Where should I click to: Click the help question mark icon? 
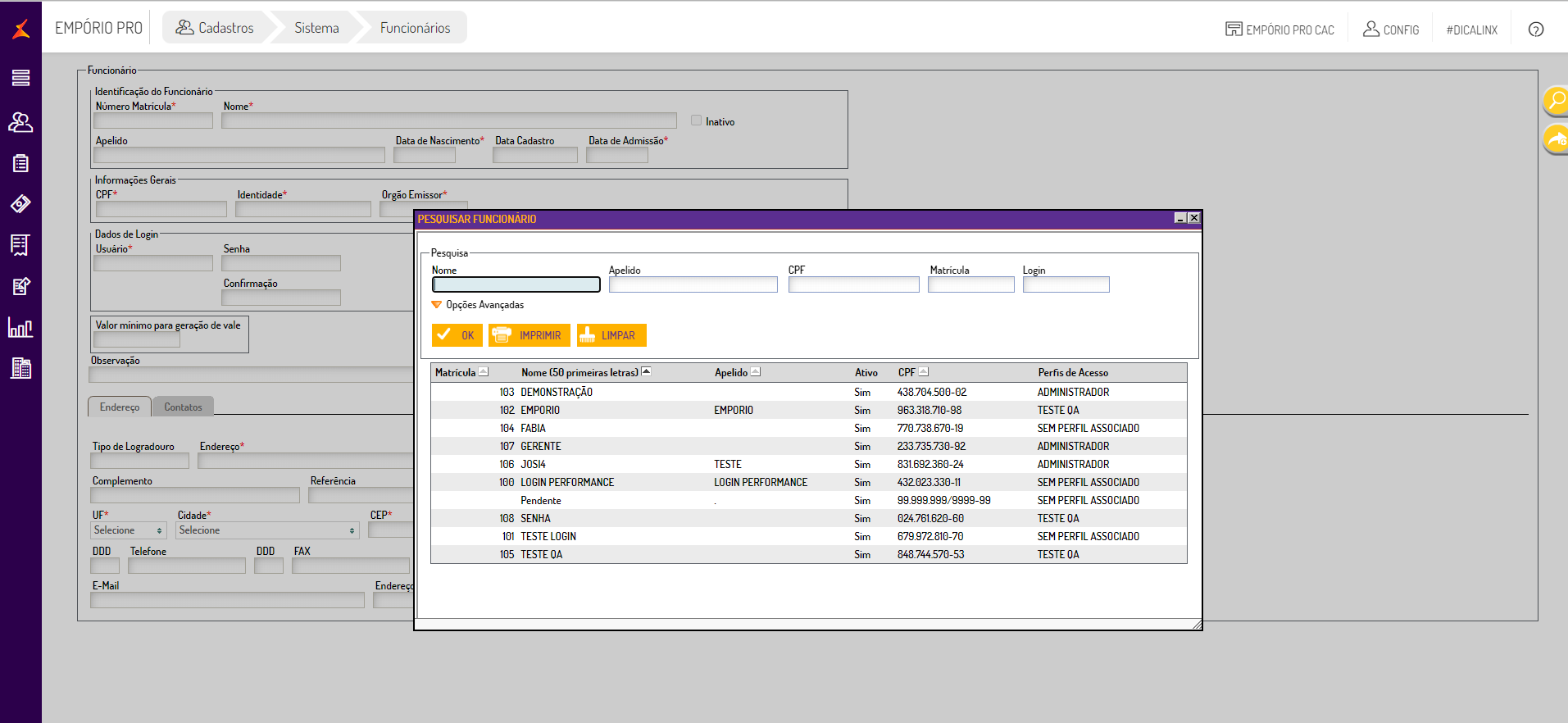(x=1535, y=30)
